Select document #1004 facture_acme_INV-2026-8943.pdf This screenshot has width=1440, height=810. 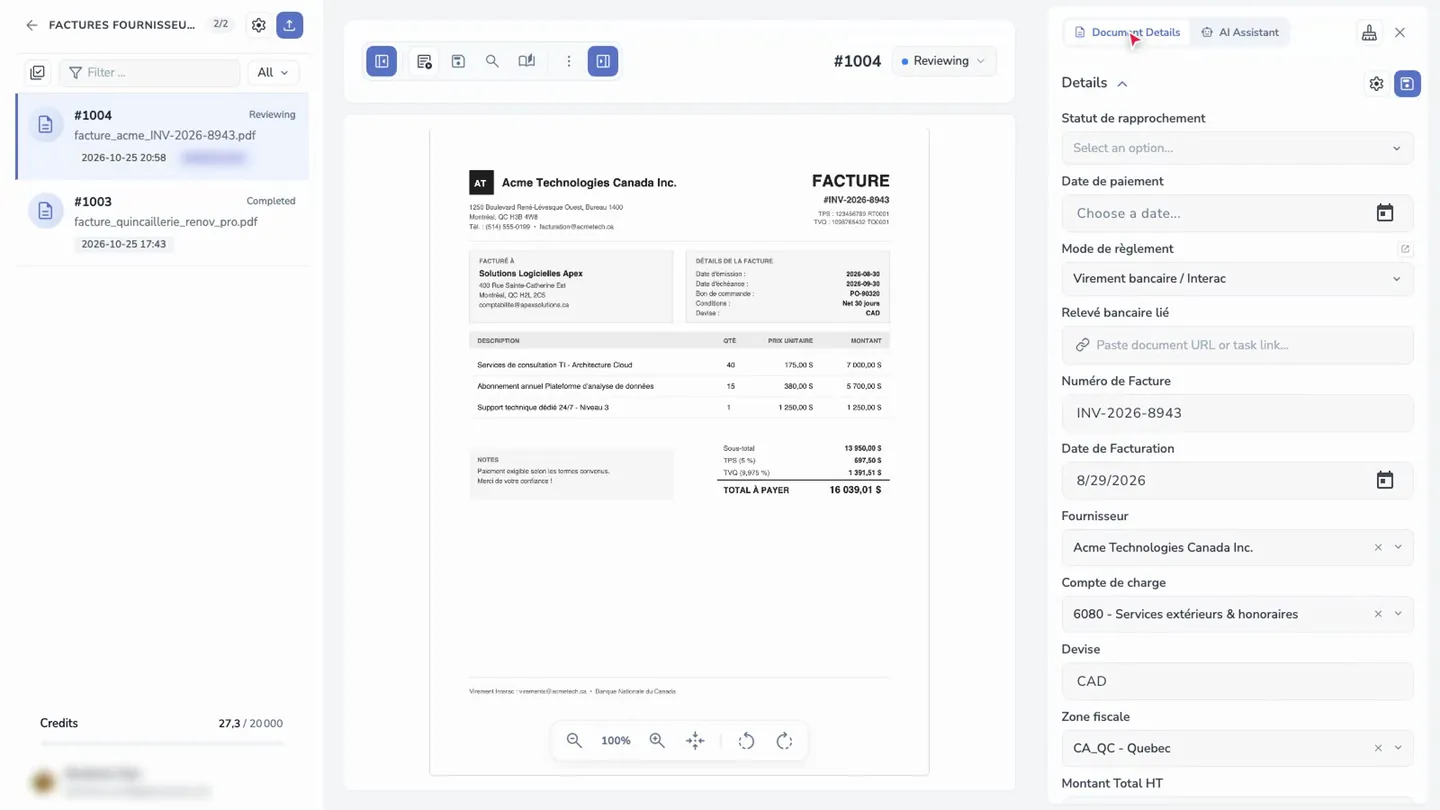click(162, 136)
